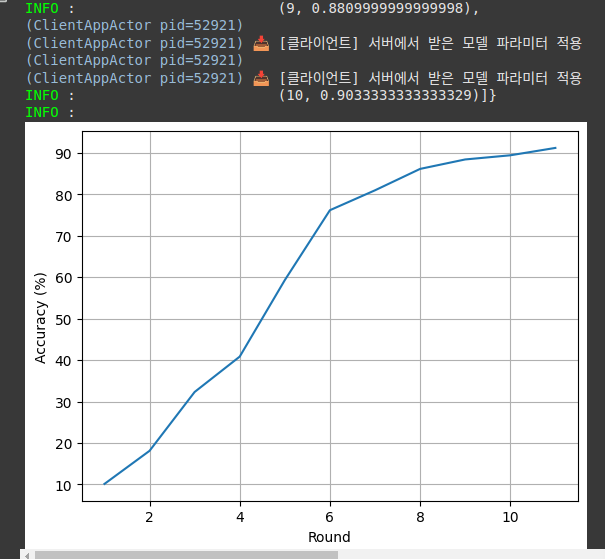This screenshot has width=605, height=559.
Task: Click the x-axis tick label '2' under the chart
Action: tap(150, 517)
